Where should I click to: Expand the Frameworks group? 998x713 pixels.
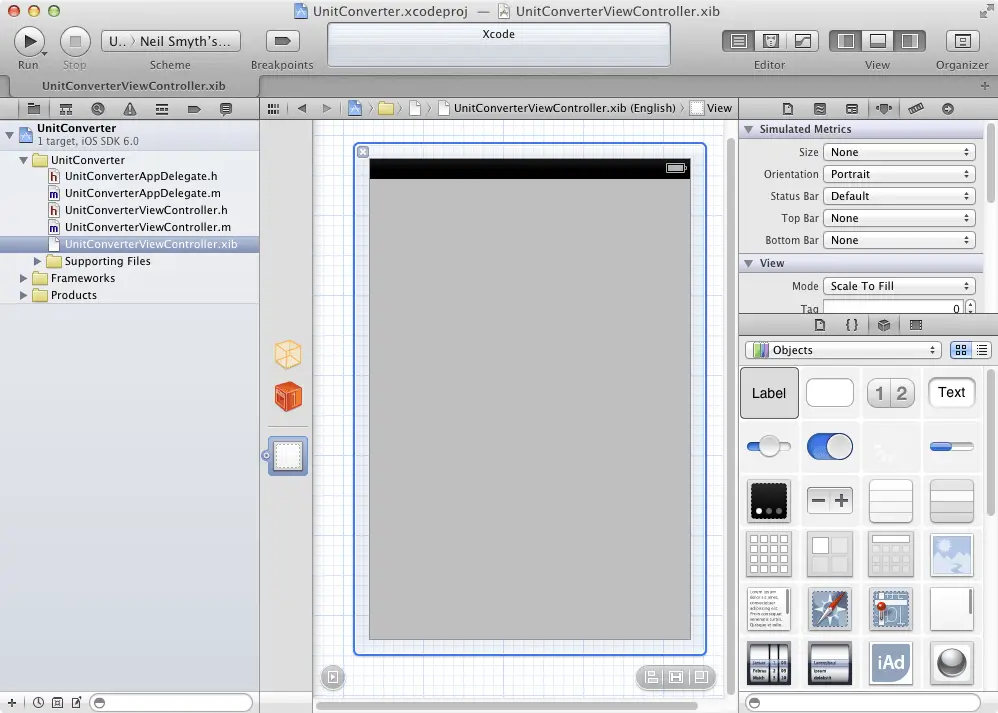25,278
